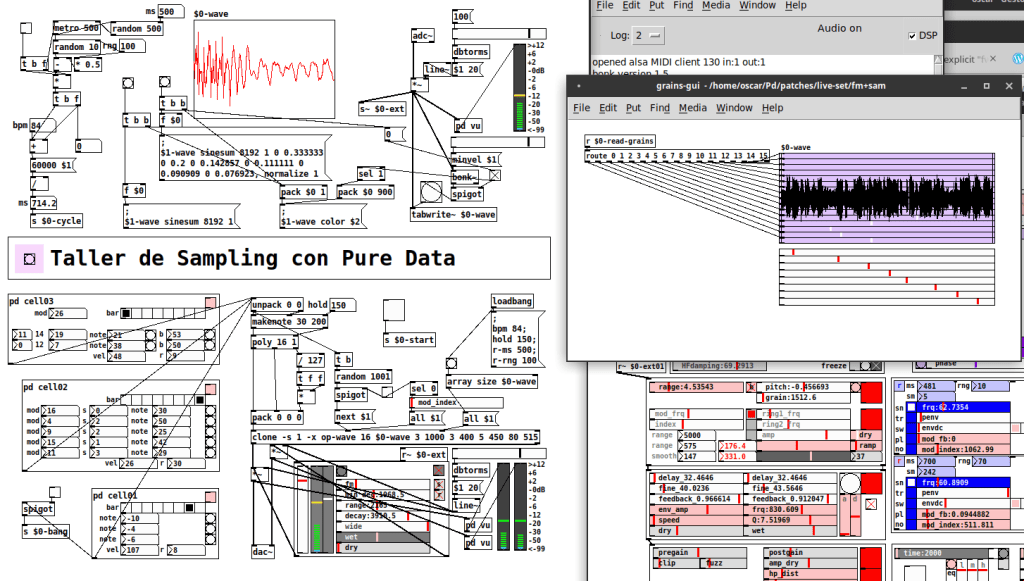The height and width of the screenshot is (581, 1024).
Task: Open the Log level dropdown
Action: click(650, 35)
